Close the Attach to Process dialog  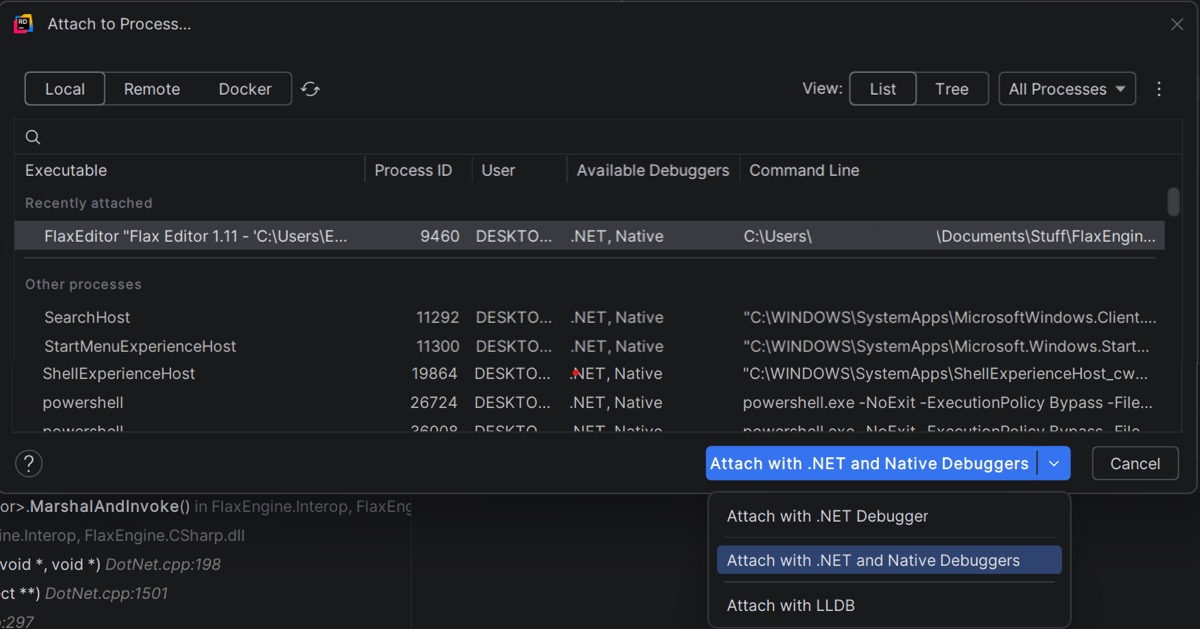coord(1176,24)
